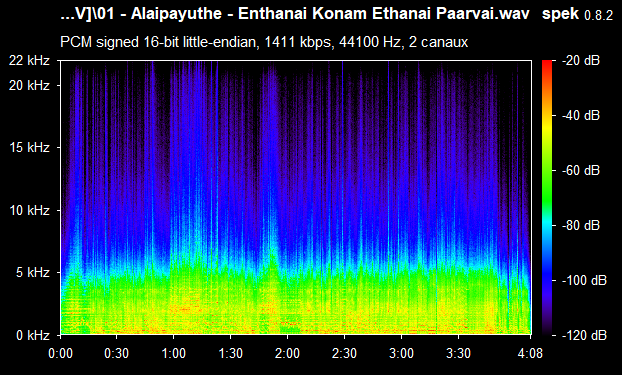Viewport: 622px width, 375px height.
Task: Click the spek 0.8.2 version label
Action: click(x=577, y=14)
